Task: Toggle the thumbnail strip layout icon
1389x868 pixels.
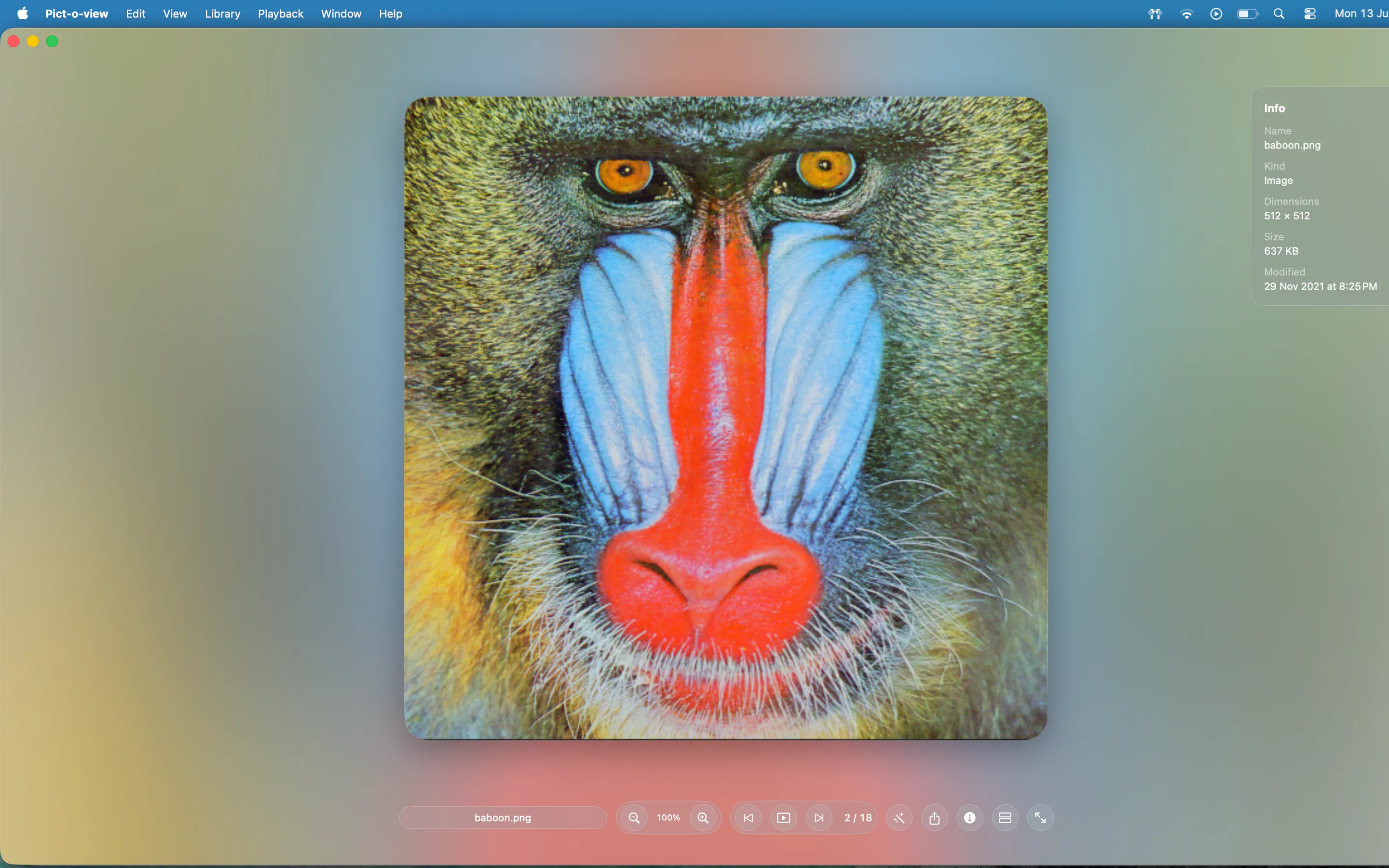Action: point(1005,817)
